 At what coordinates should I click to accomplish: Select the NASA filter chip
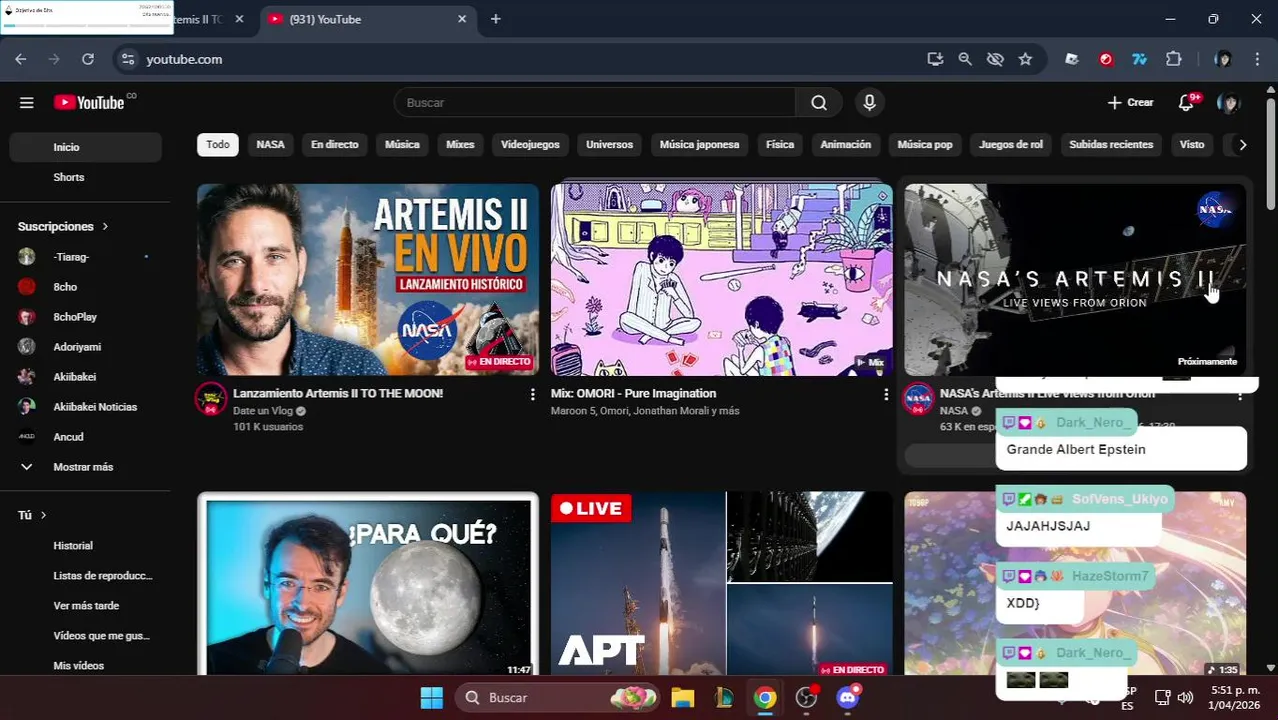point(270,144)
